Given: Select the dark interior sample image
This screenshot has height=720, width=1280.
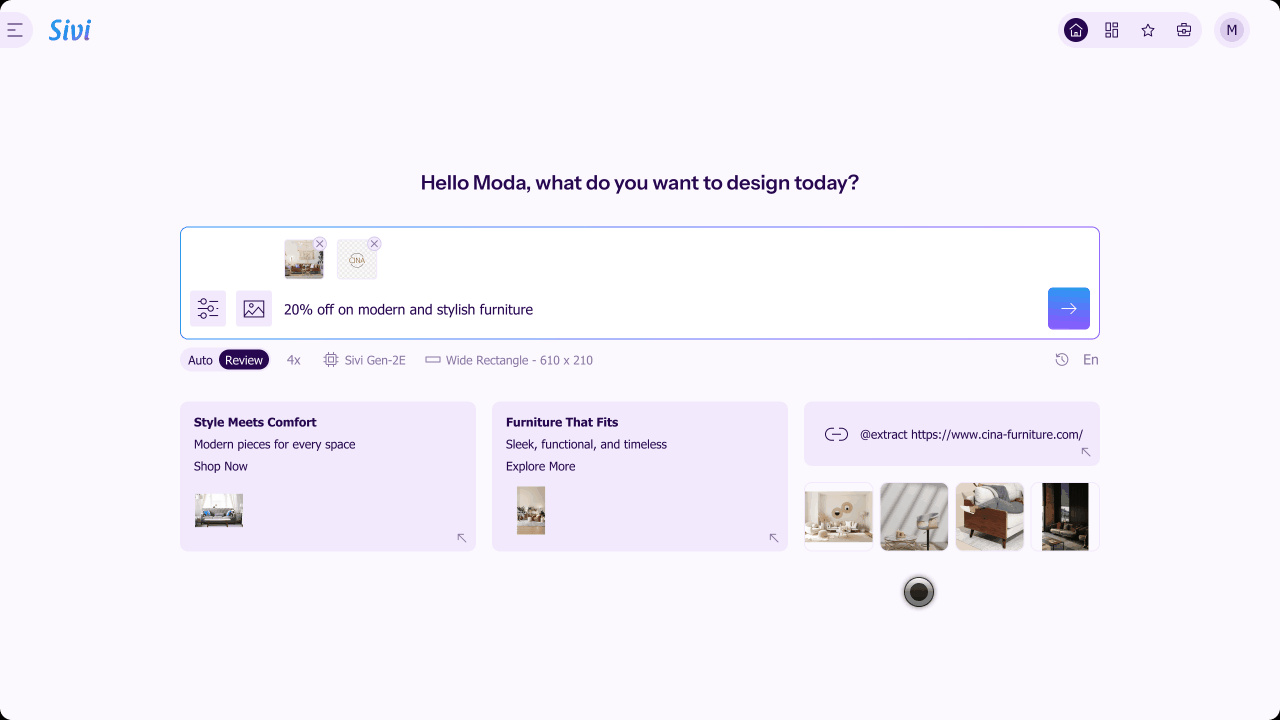Looking at the screenshot, I should tap(1065, 517).
